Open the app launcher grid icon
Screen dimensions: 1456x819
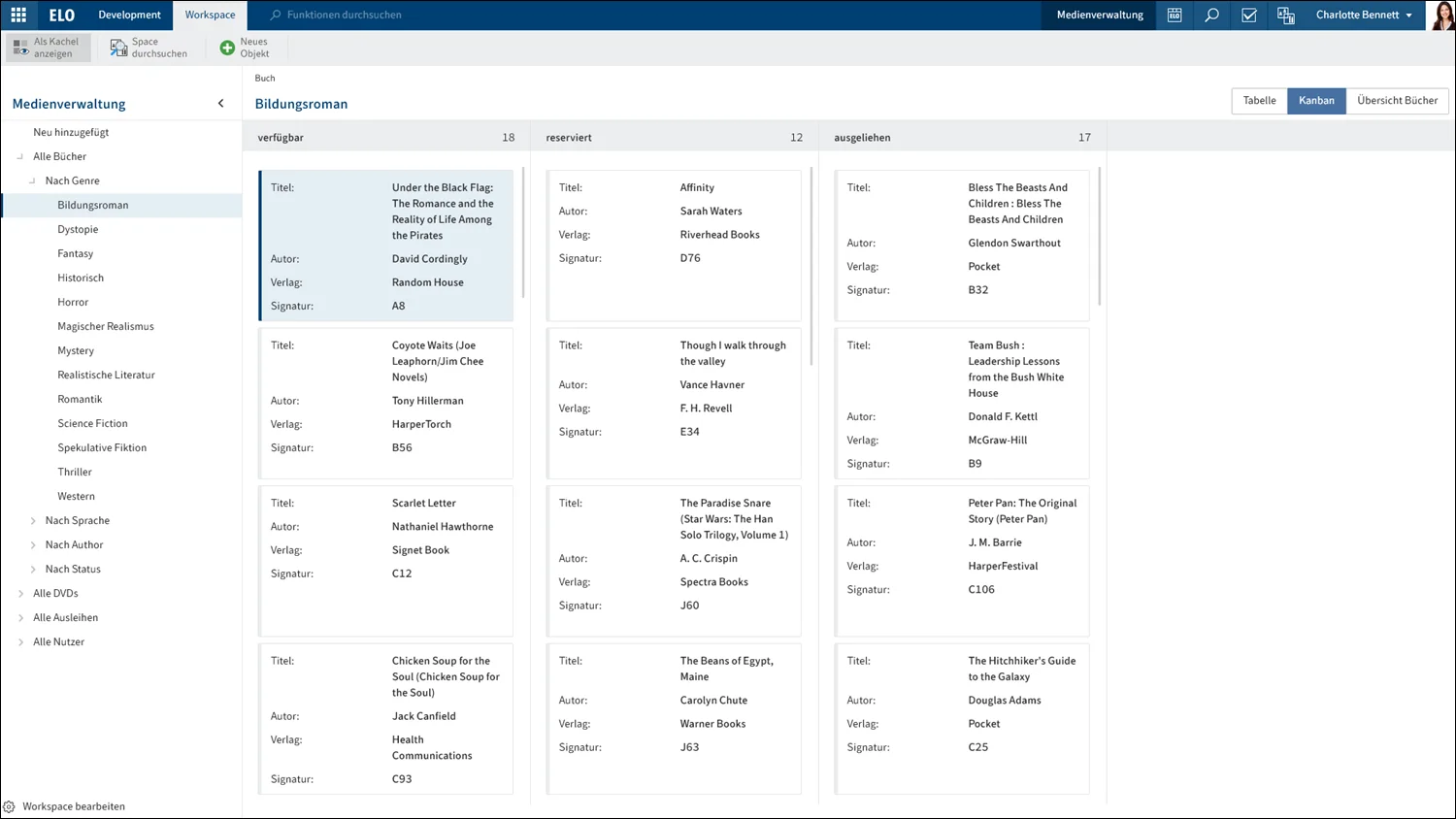pos(18,15)
